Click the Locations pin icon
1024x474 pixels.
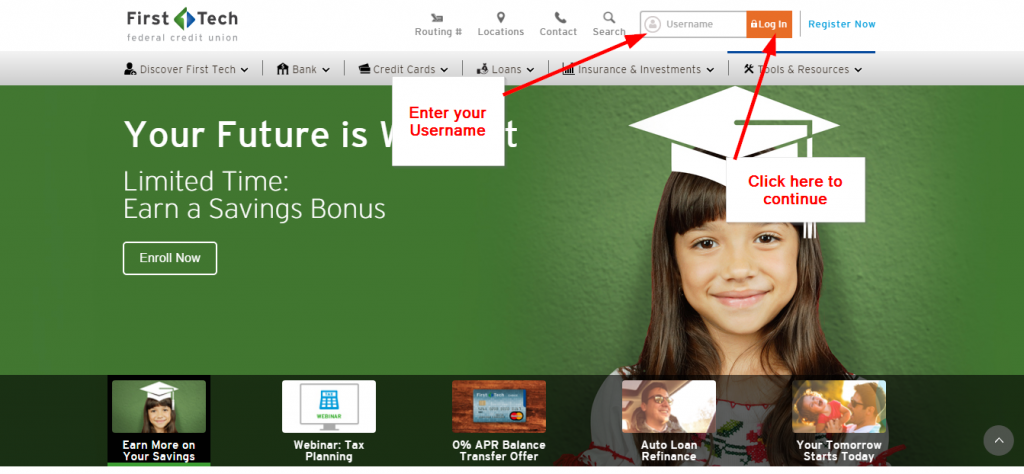click(501, 17)
